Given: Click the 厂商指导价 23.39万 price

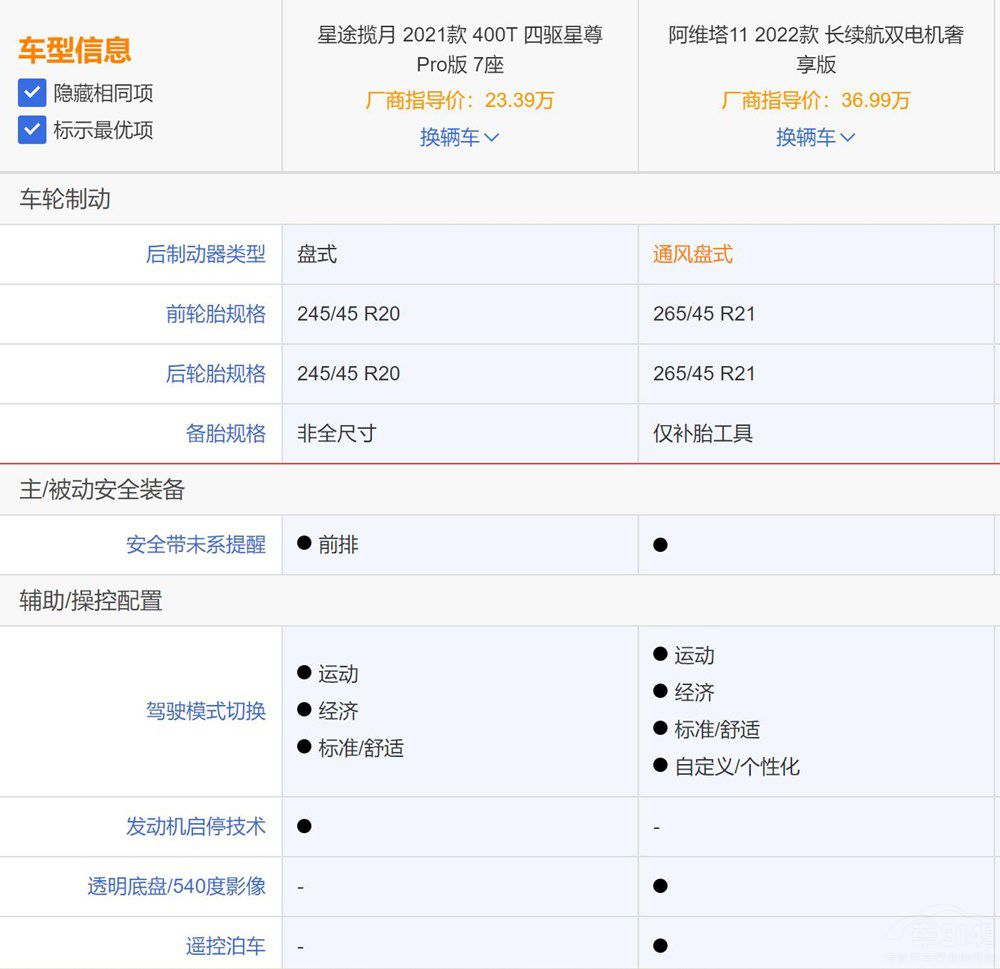Looking at the screenshot, I should (459, 100).
